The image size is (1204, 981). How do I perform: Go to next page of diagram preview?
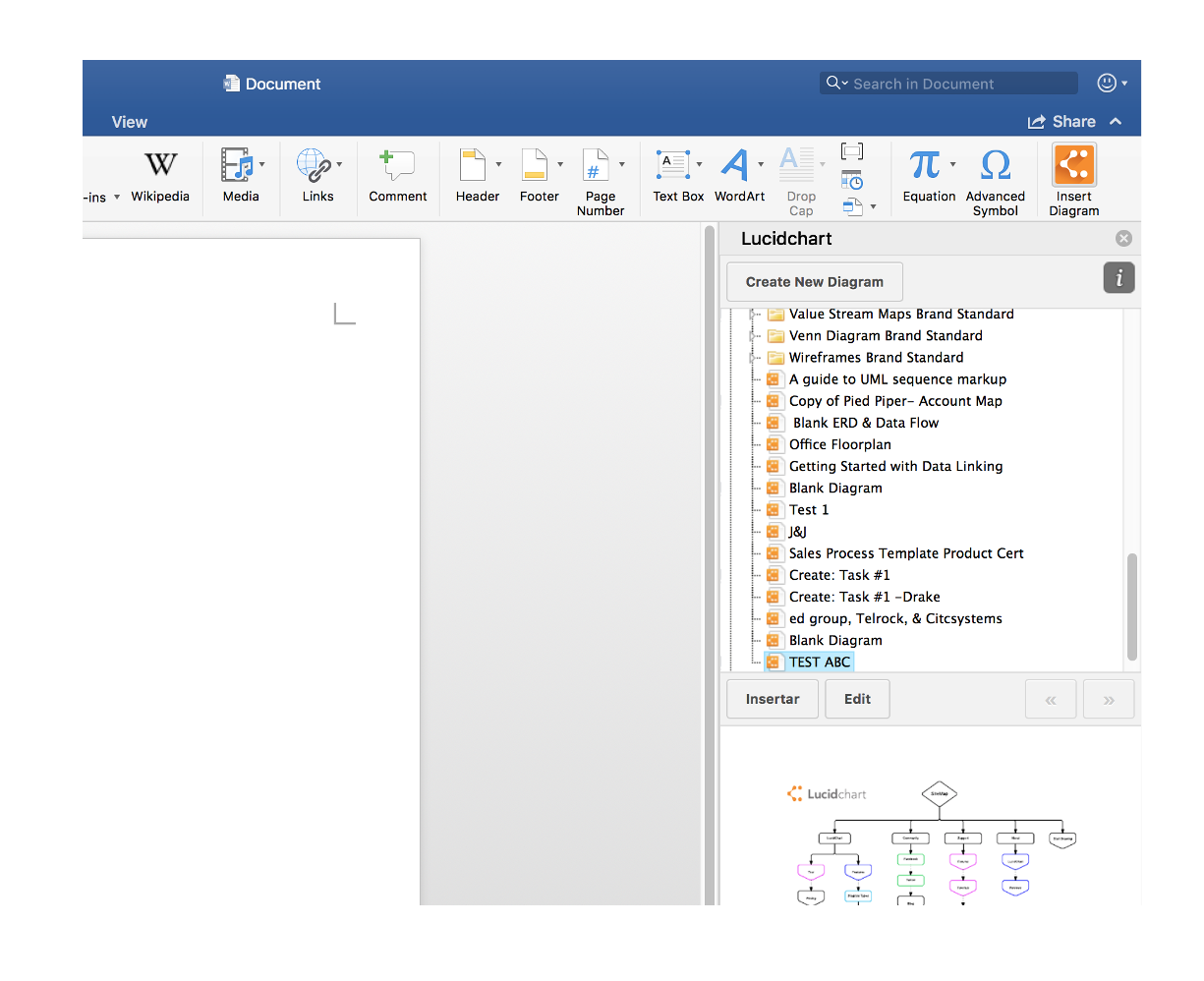pyautogui.click(x=1109, y=700)
